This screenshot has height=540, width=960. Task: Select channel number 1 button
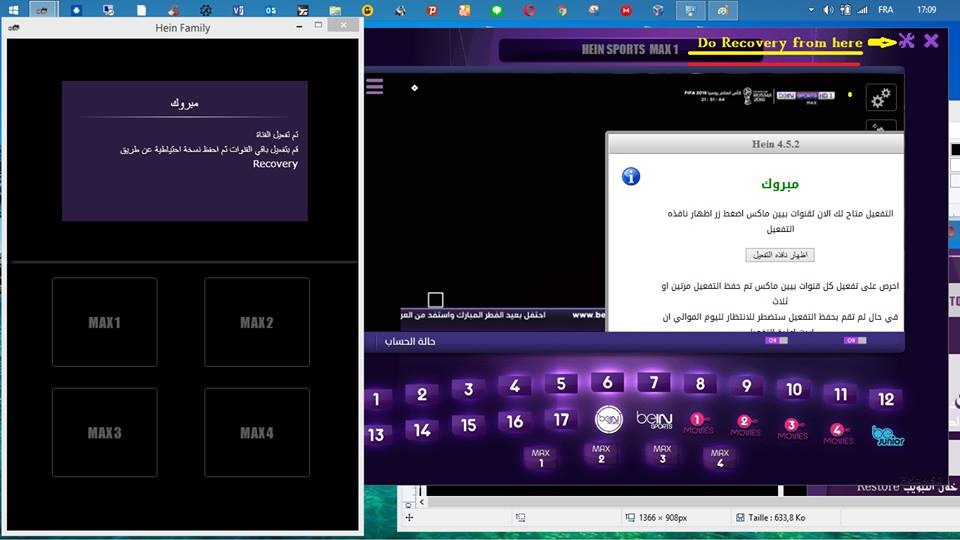[376, 400]
